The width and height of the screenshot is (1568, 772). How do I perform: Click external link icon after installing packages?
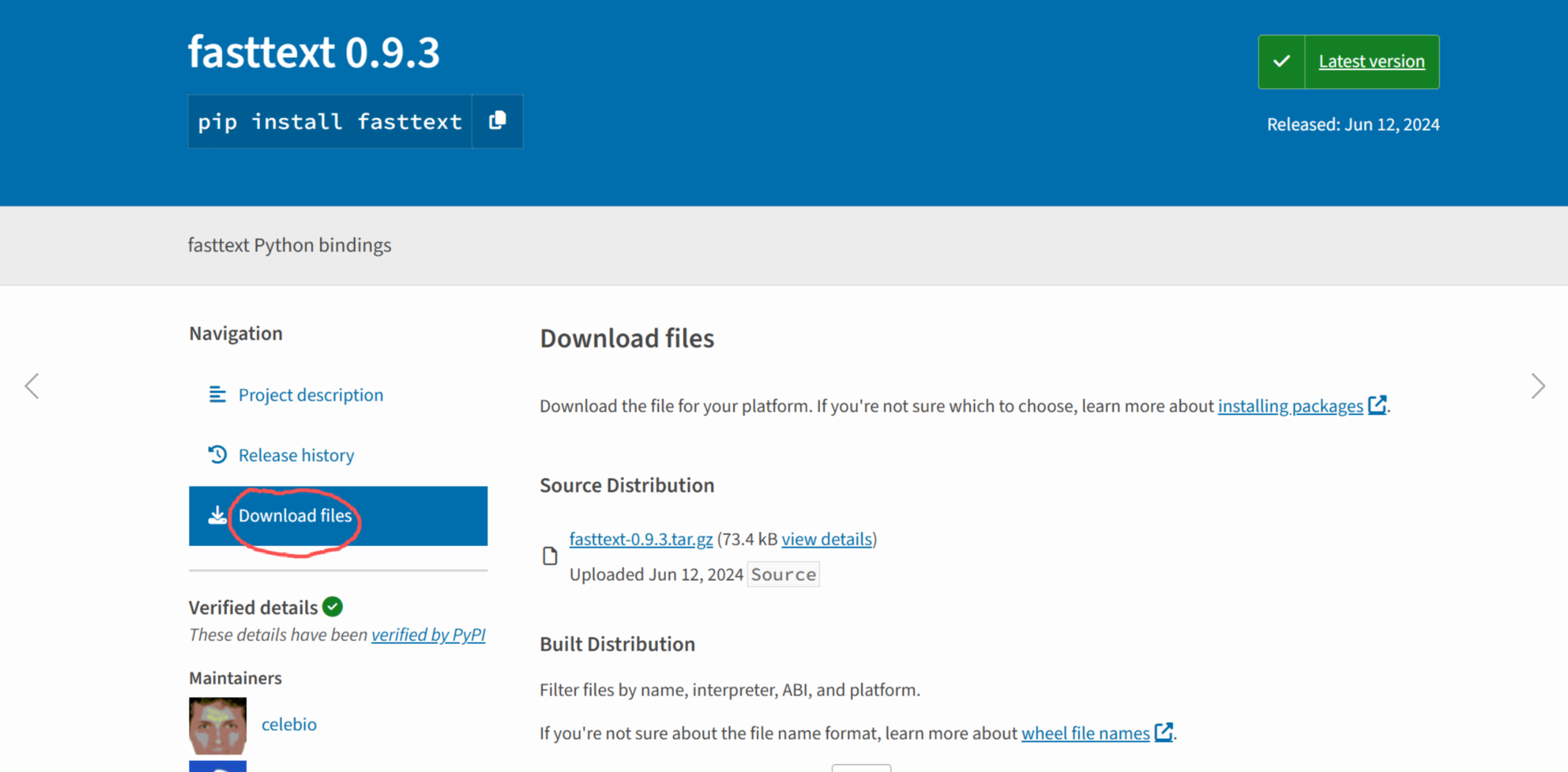[1377, 405]
